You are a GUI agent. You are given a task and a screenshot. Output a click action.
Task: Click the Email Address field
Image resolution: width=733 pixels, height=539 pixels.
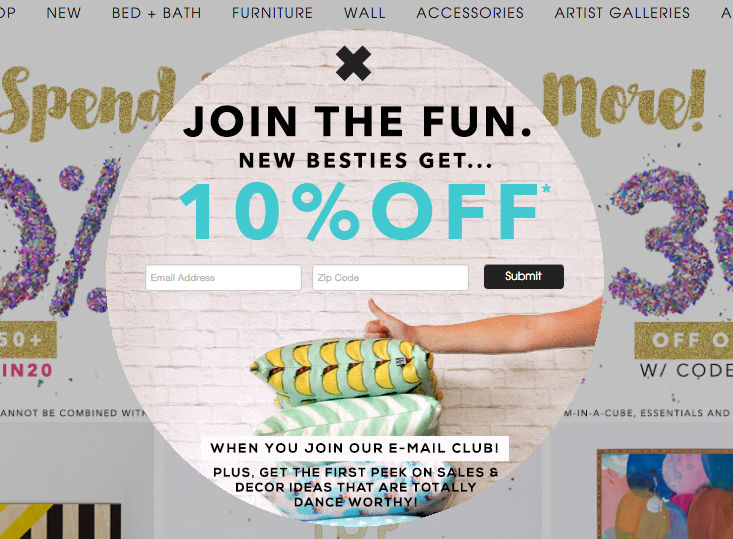click(x=223, y=278)
